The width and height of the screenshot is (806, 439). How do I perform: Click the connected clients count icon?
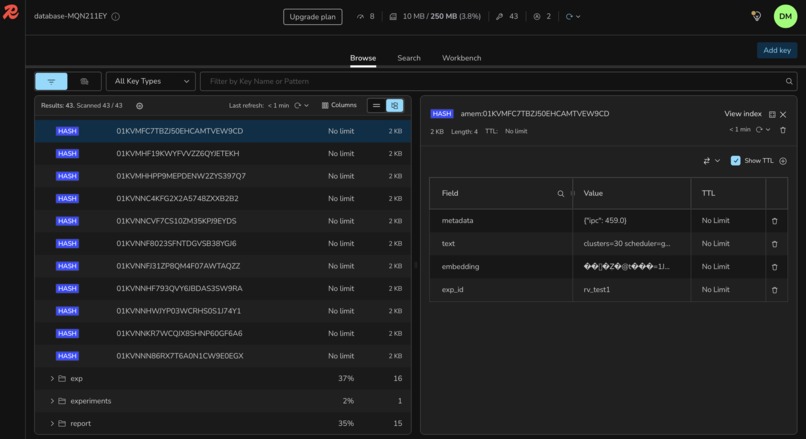pos(537,16)
